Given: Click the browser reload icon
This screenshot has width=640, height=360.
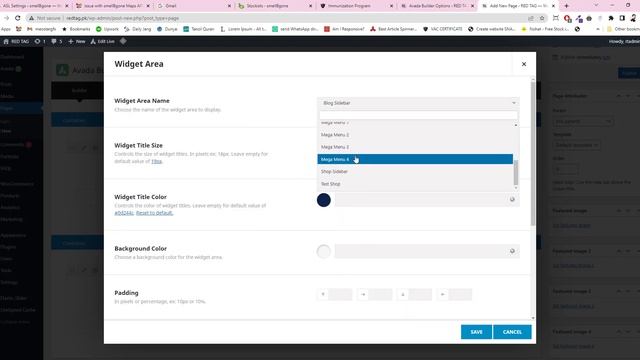Looking at the screenshot, I should 18,18.
